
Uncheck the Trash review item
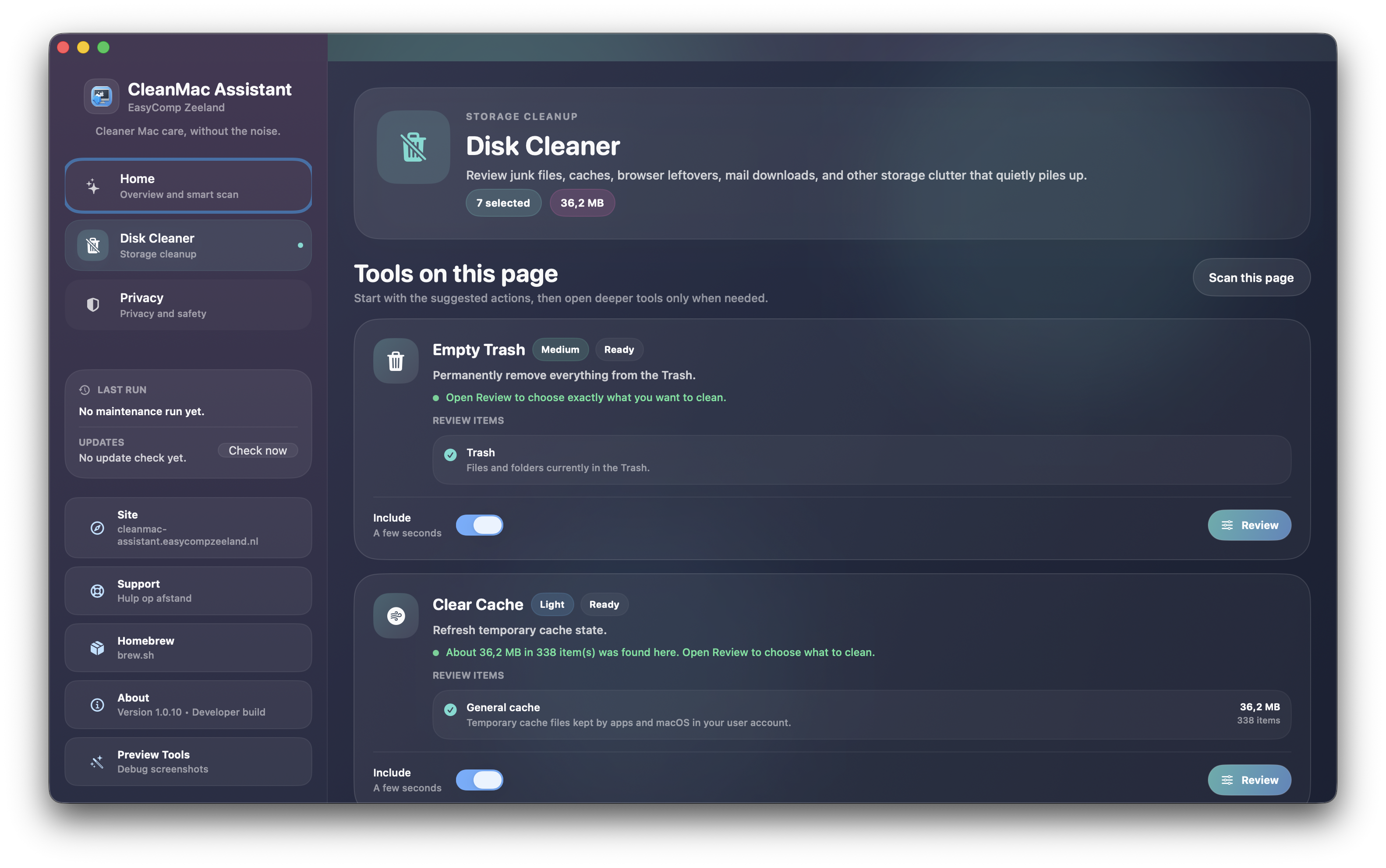tap(449, 455)
